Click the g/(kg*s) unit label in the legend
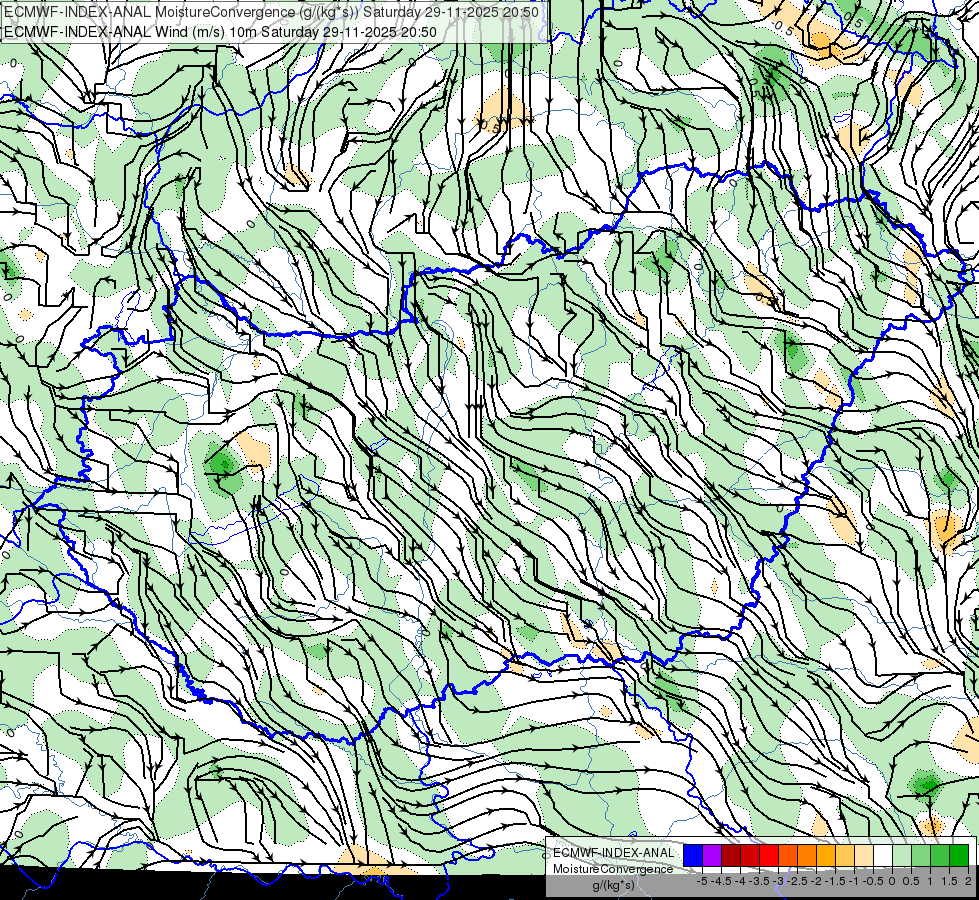Viewport: 979px width, 900px height. coord(614,886)
